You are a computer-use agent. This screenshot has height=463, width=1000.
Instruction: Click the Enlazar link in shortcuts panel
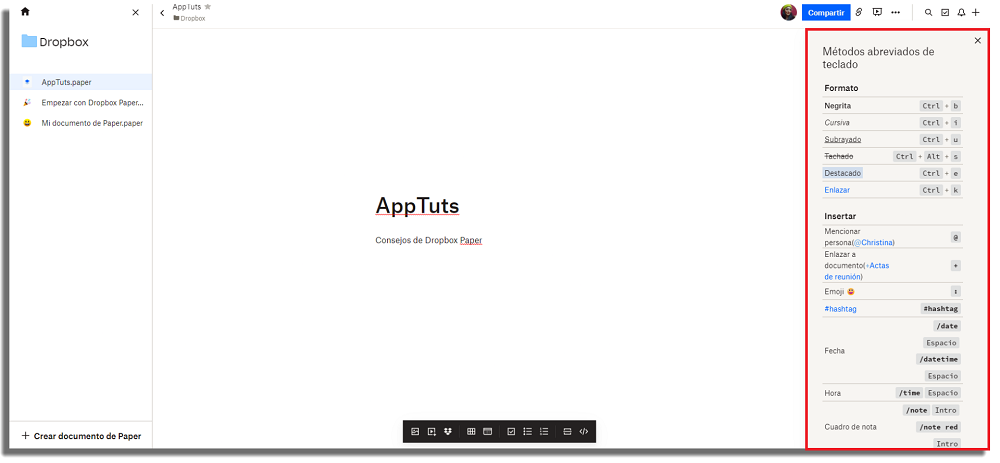(x=837, y=190)
